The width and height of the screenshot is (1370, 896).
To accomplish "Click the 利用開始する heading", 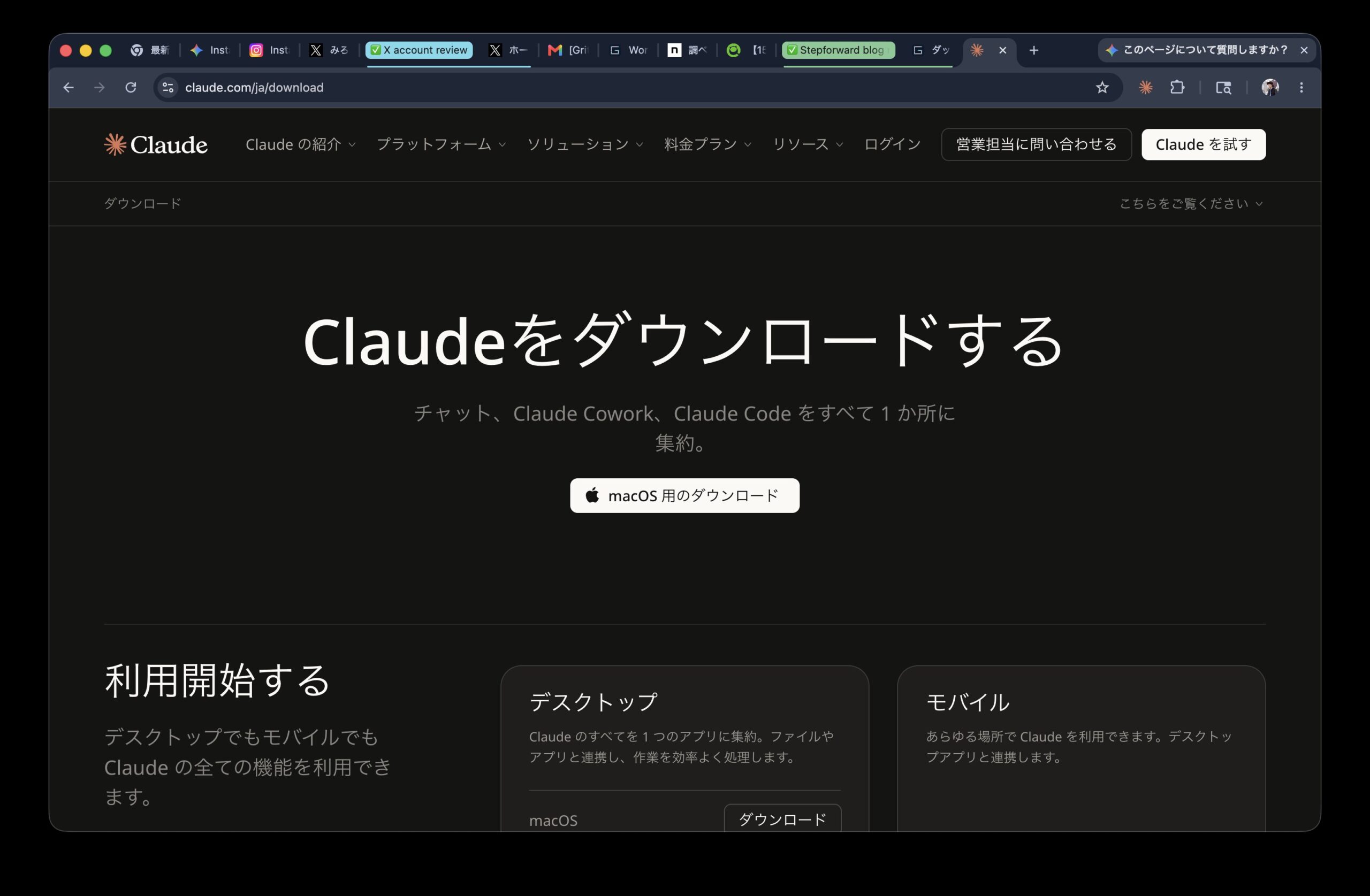I will pos(217,681).
